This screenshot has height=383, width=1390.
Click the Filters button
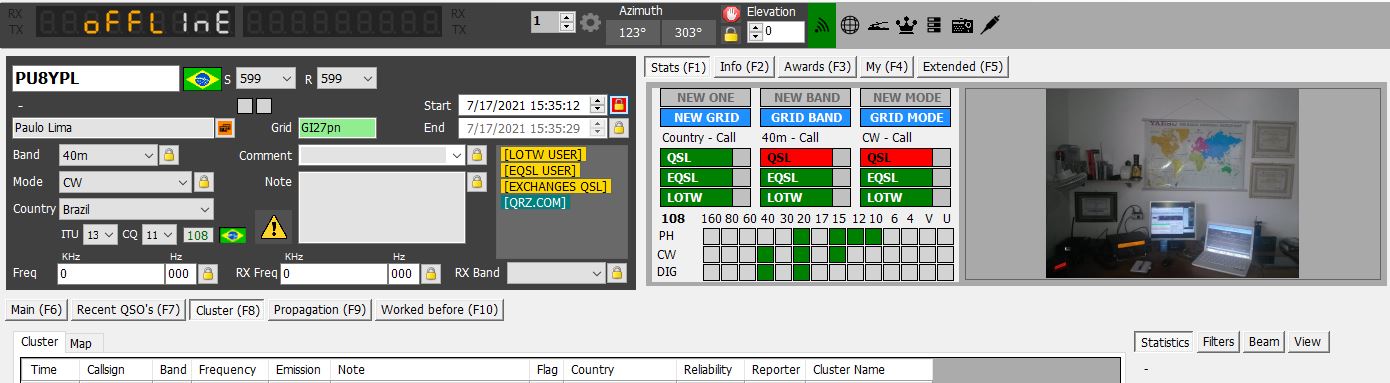click(x=1218, y=342)
